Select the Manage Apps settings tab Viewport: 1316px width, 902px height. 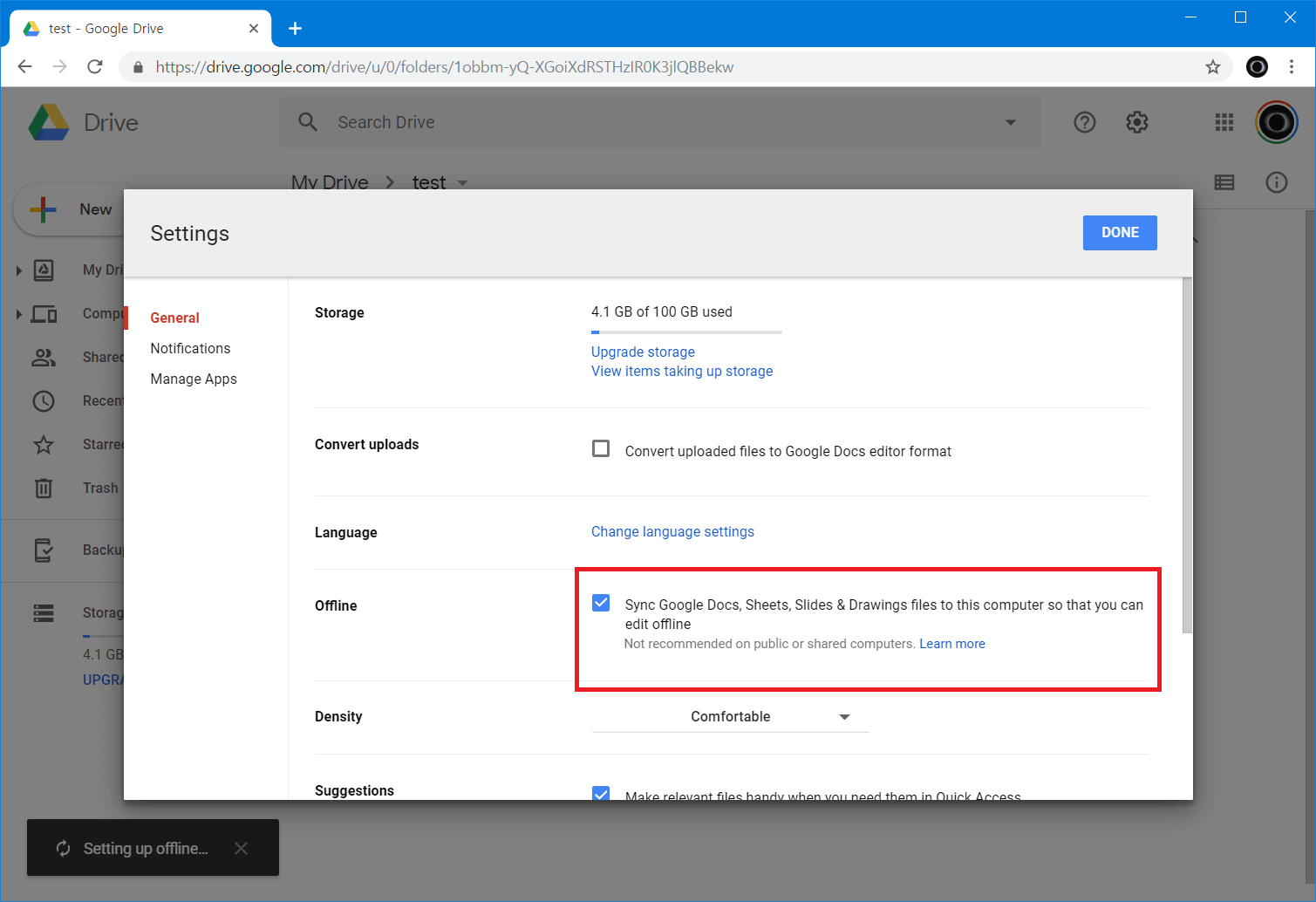pyautogui.click(x=194, y=379)
